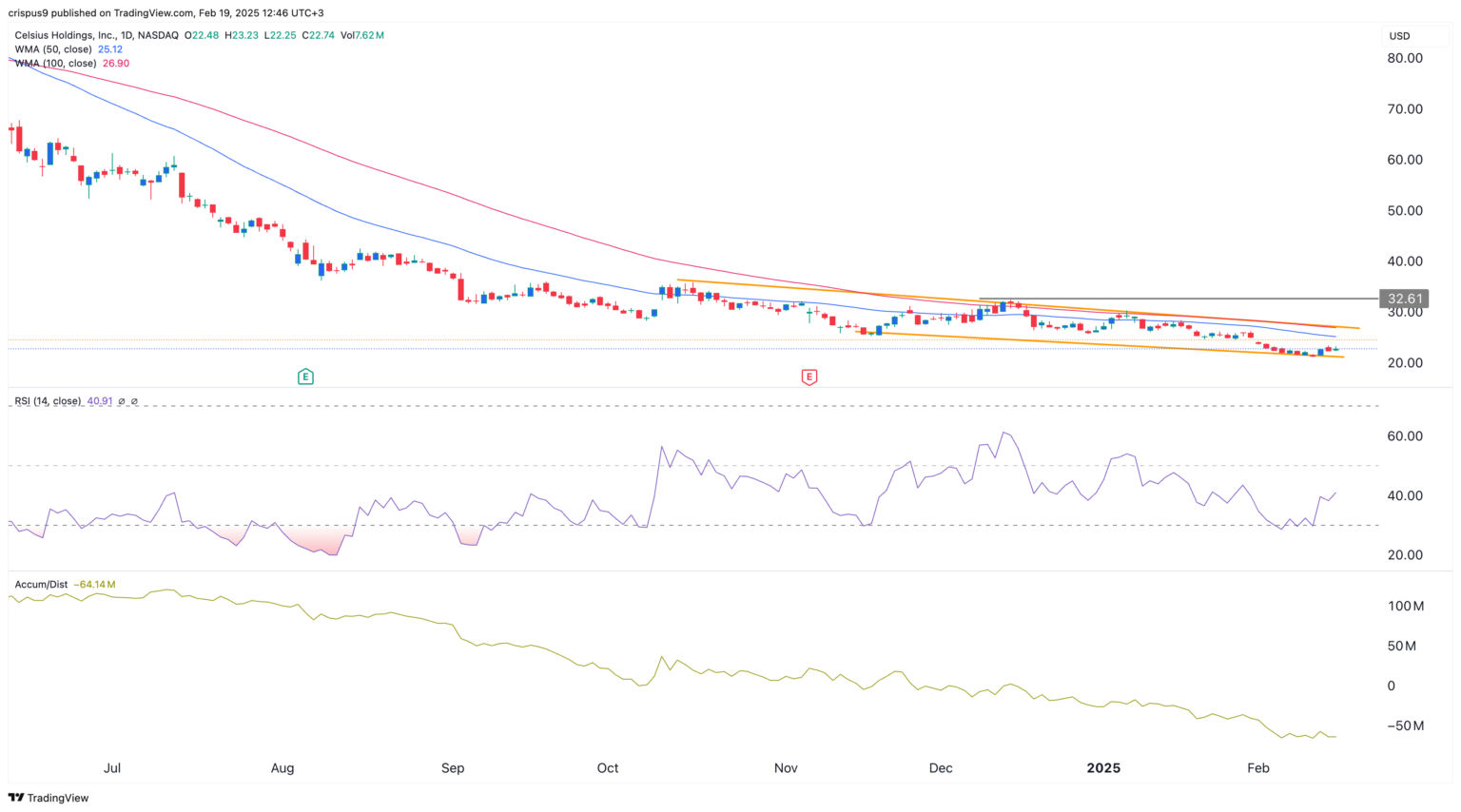
Task: Select the green earnings E marker below August
Action: click(x=305, y=377)
